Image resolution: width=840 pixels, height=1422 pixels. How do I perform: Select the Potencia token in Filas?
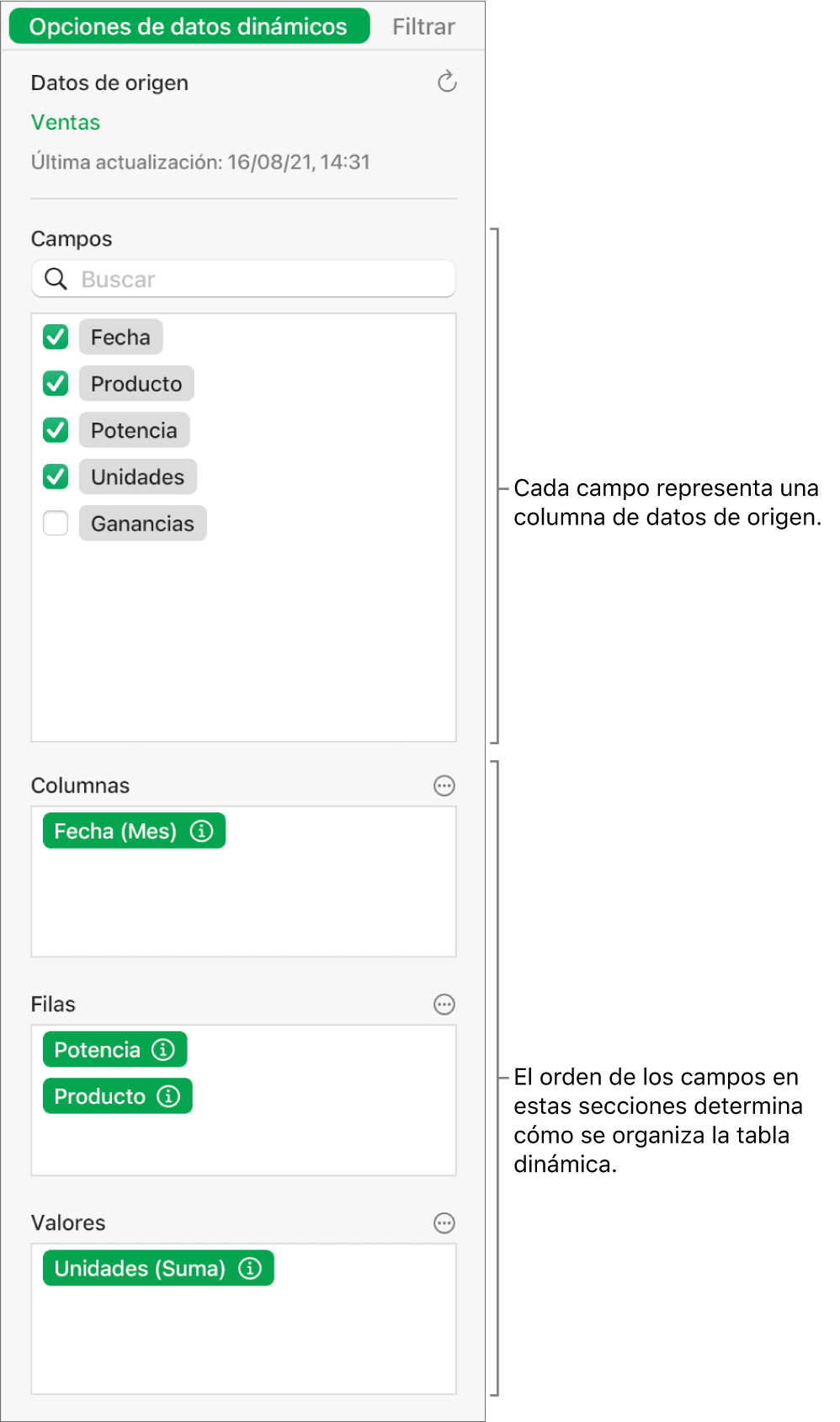tap(97, 1049)
